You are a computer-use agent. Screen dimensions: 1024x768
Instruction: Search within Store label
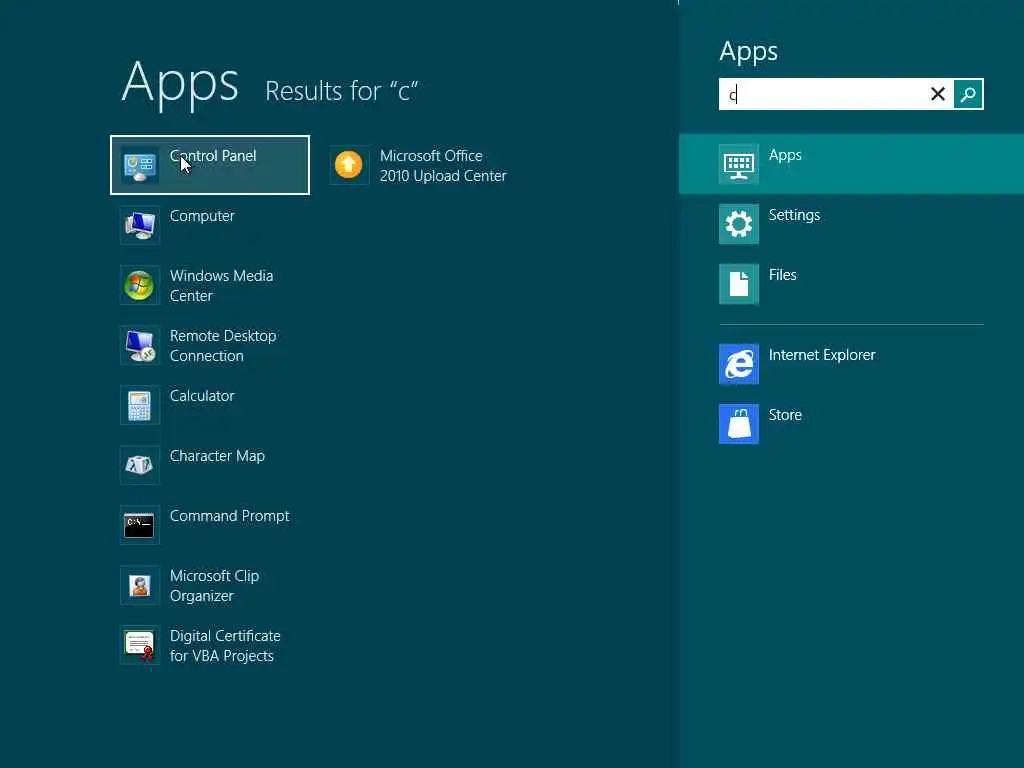pyautogui.click(x=785, y=415)
